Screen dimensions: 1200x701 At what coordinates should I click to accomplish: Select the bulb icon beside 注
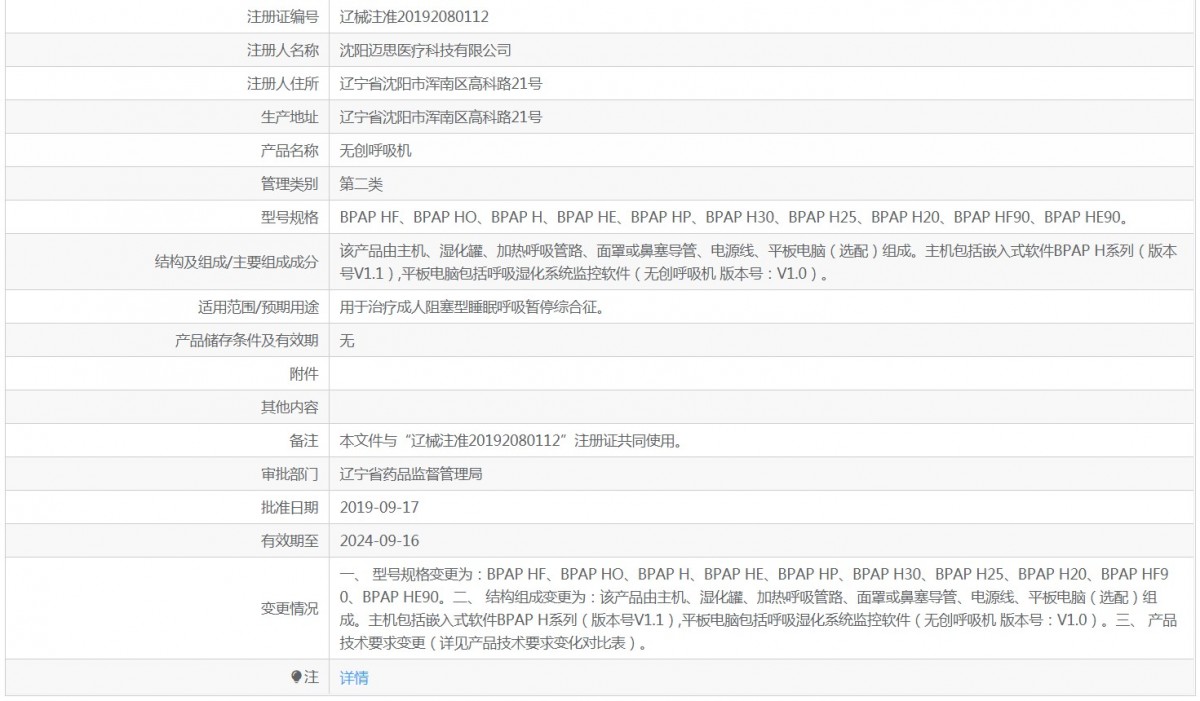tap(296, 677)
